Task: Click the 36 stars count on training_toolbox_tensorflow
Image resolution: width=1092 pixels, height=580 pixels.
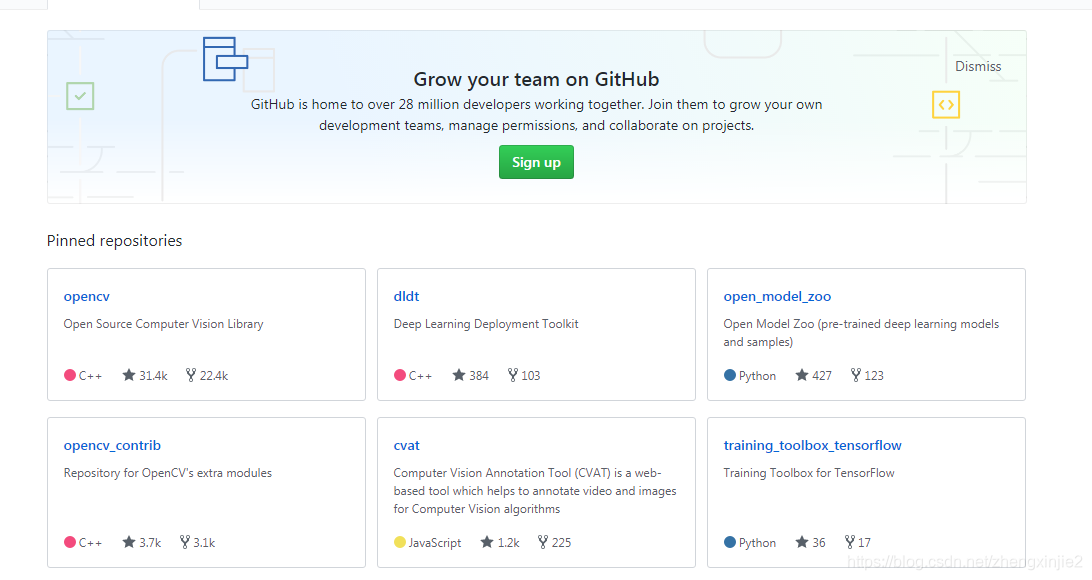Action: coord(819,543)
